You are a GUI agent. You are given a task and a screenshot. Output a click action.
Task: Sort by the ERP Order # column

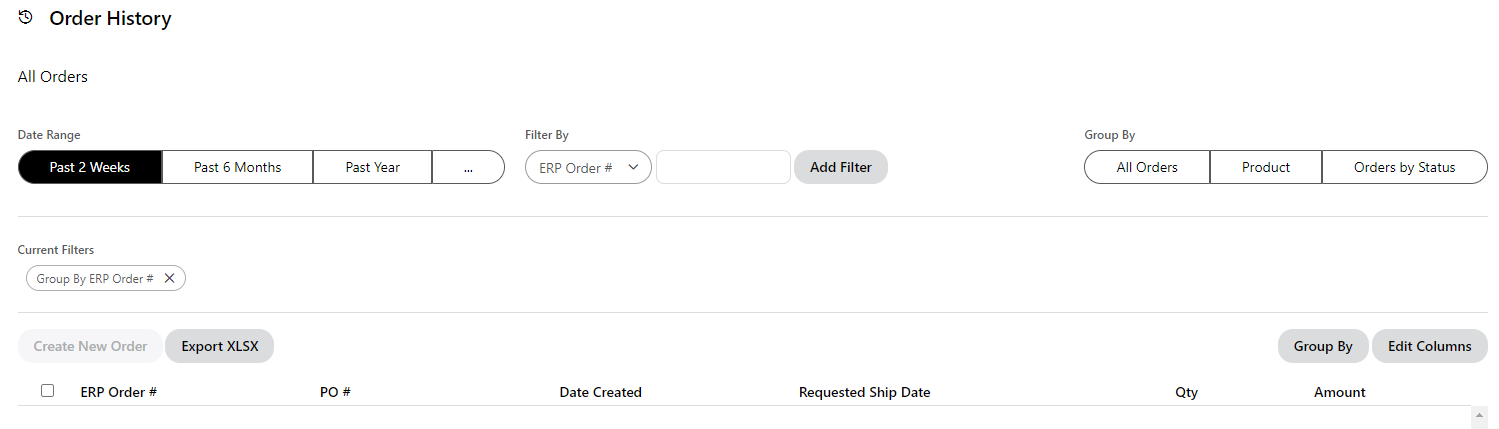pos(119,393)
